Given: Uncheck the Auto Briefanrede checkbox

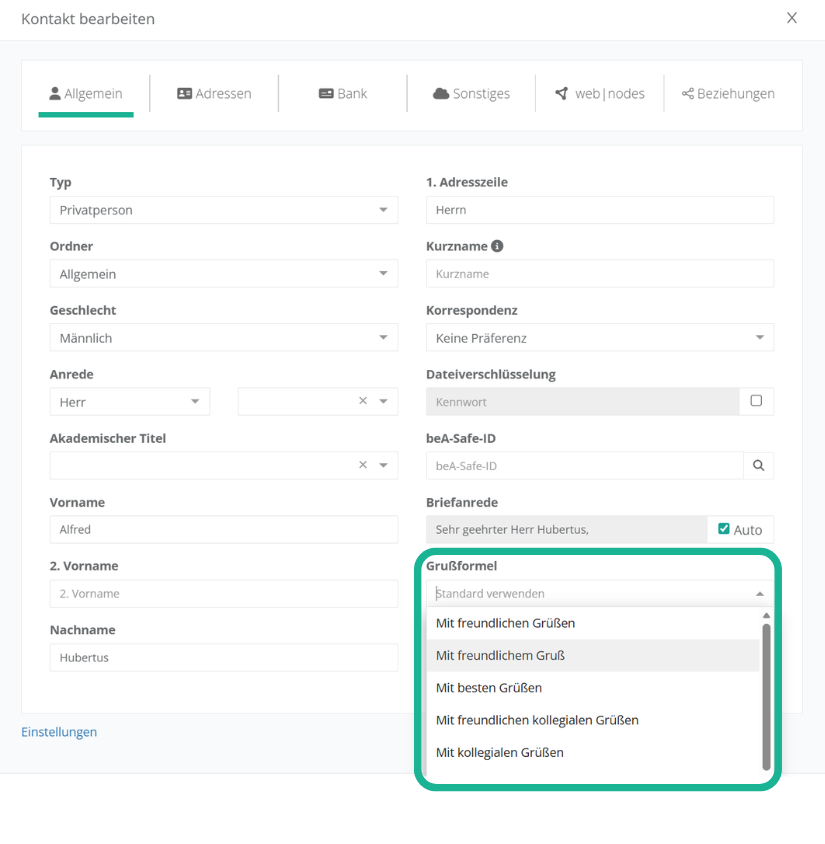Looking at the screenshot, I should (x=724, y=529).
